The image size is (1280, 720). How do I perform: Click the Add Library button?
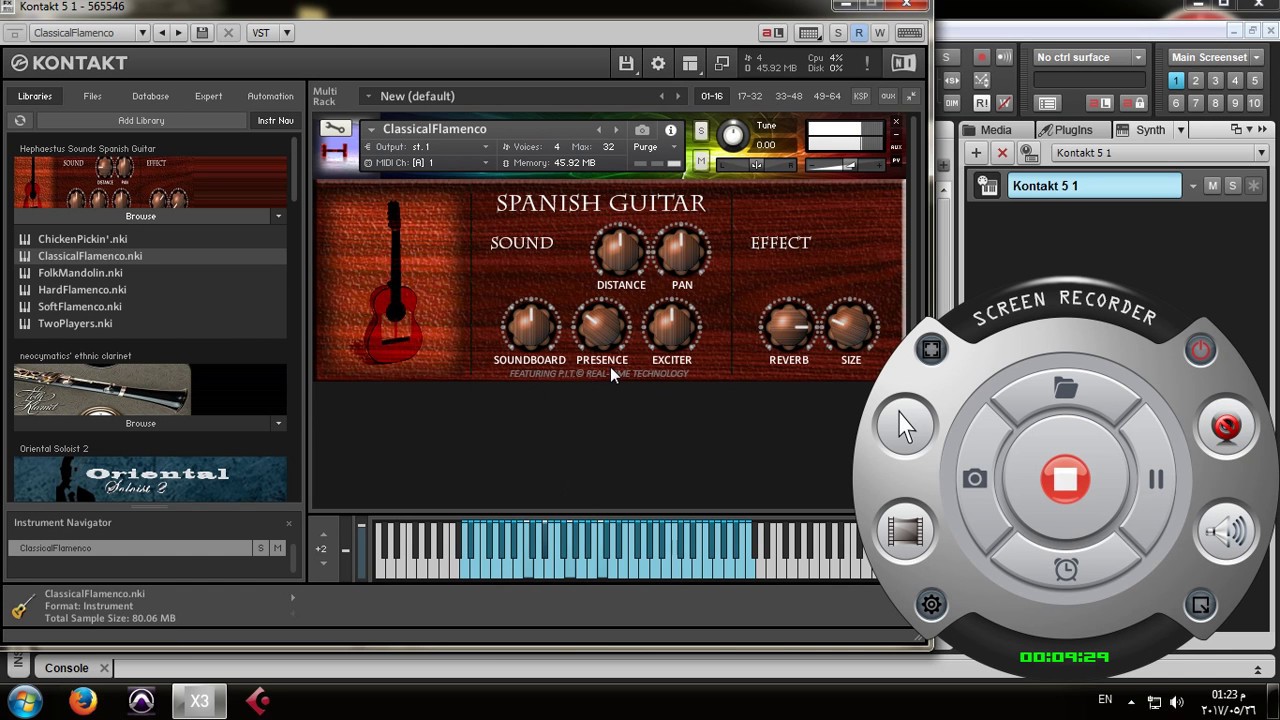click(141, 120)
